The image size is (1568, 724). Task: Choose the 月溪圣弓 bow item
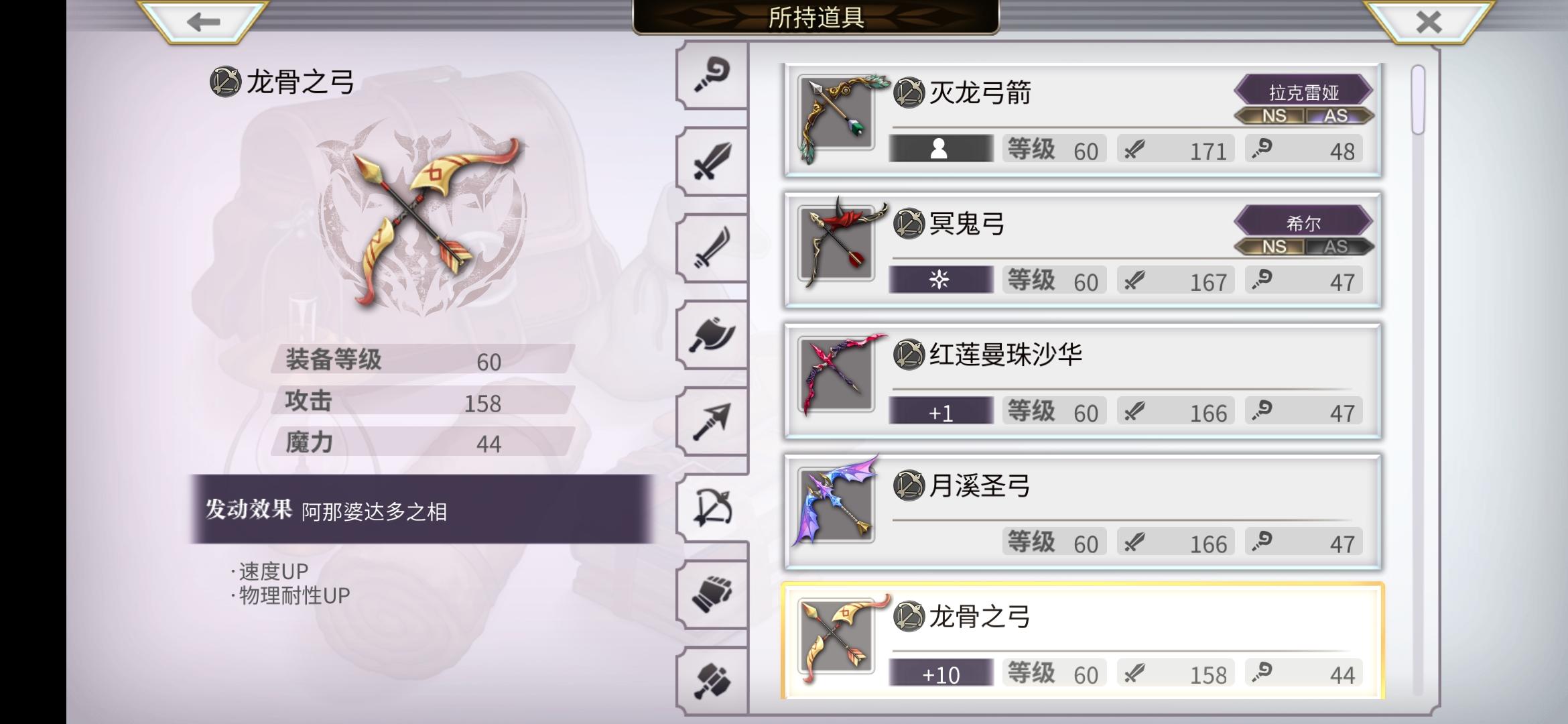1083,513
